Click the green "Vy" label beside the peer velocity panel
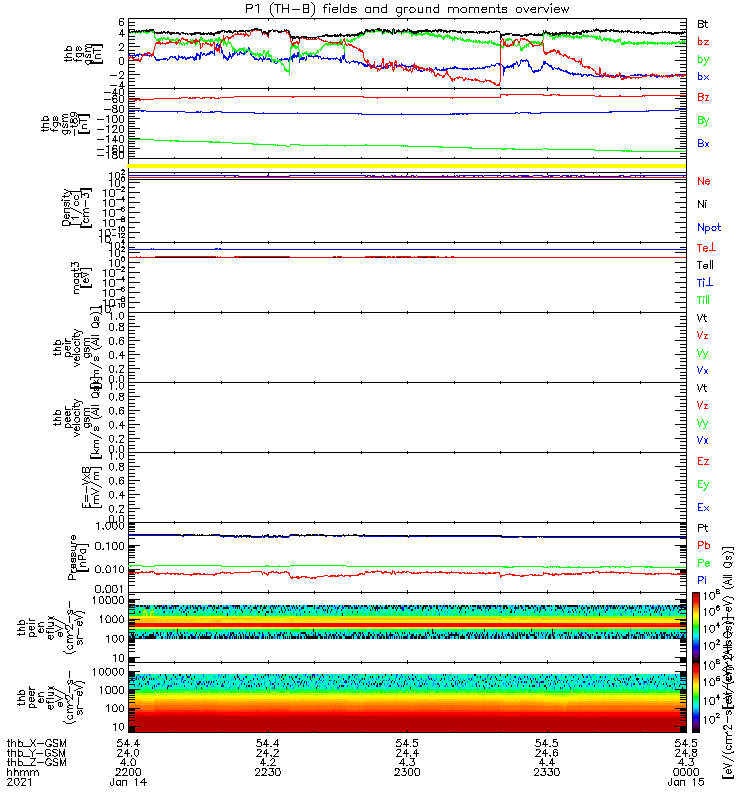Screen dimensions: 750x800 [x=703, y=423]
